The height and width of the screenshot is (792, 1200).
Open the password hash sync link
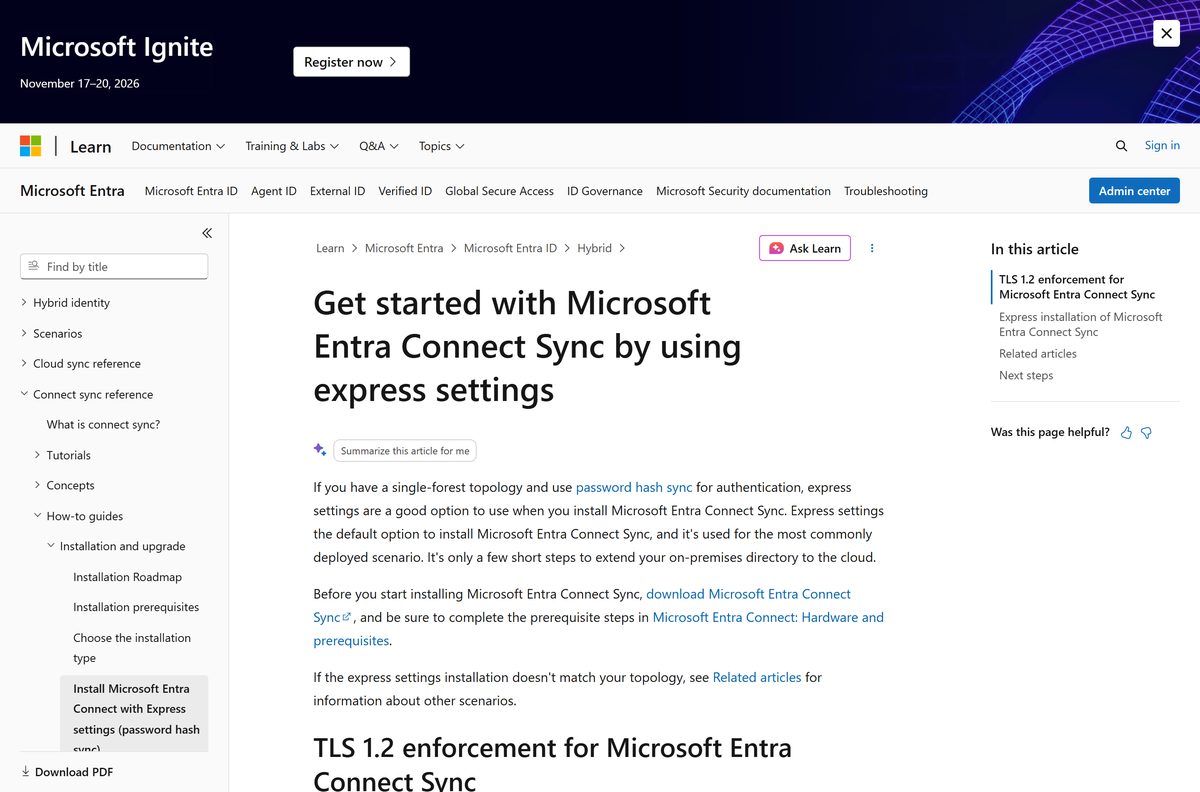[x=634, y=488]
